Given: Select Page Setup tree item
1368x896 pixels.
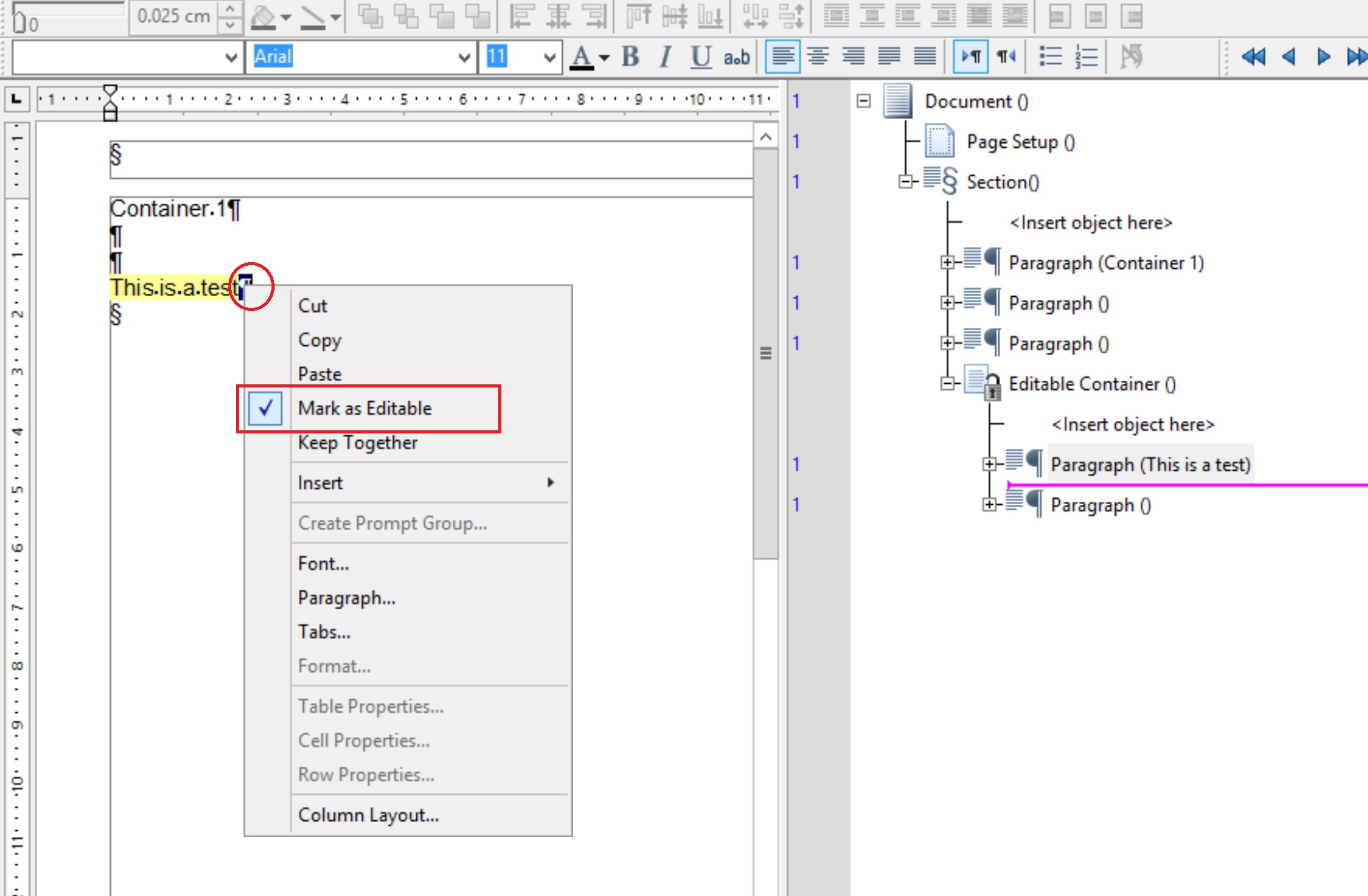Looking at the screenshot, I should pos(1021,142).
